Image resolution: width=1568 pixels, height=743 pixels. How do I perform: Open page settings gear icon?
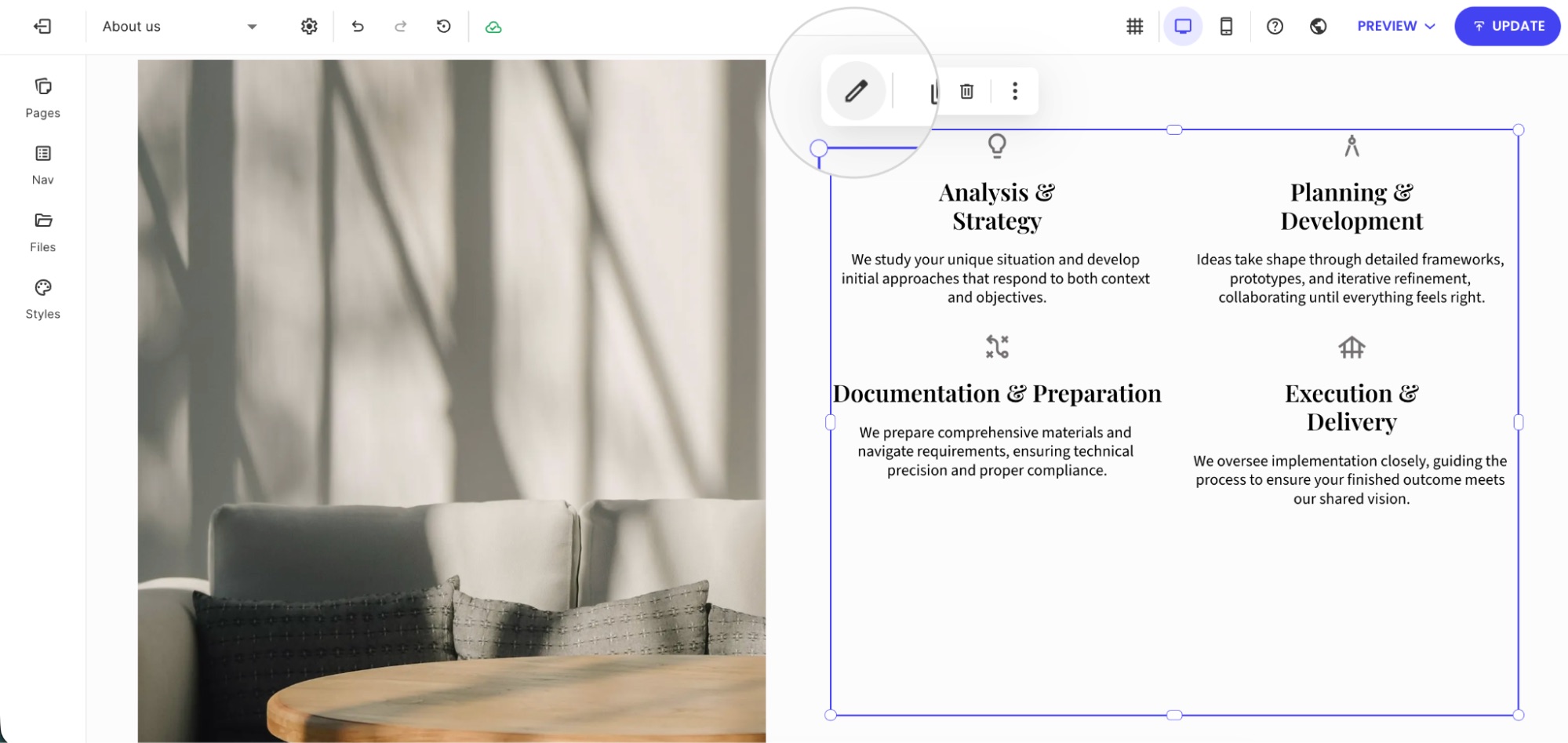coord(309,27)
